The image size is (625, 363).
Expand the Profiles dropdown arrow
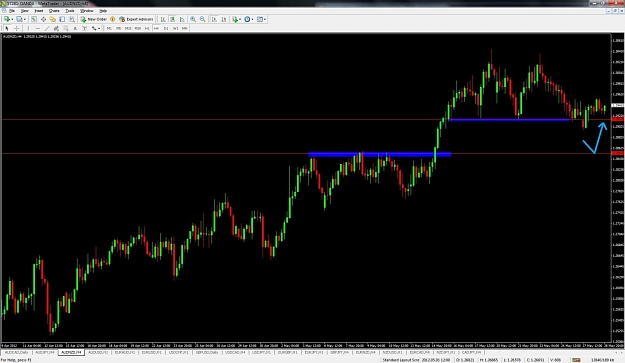click(24, 19)
